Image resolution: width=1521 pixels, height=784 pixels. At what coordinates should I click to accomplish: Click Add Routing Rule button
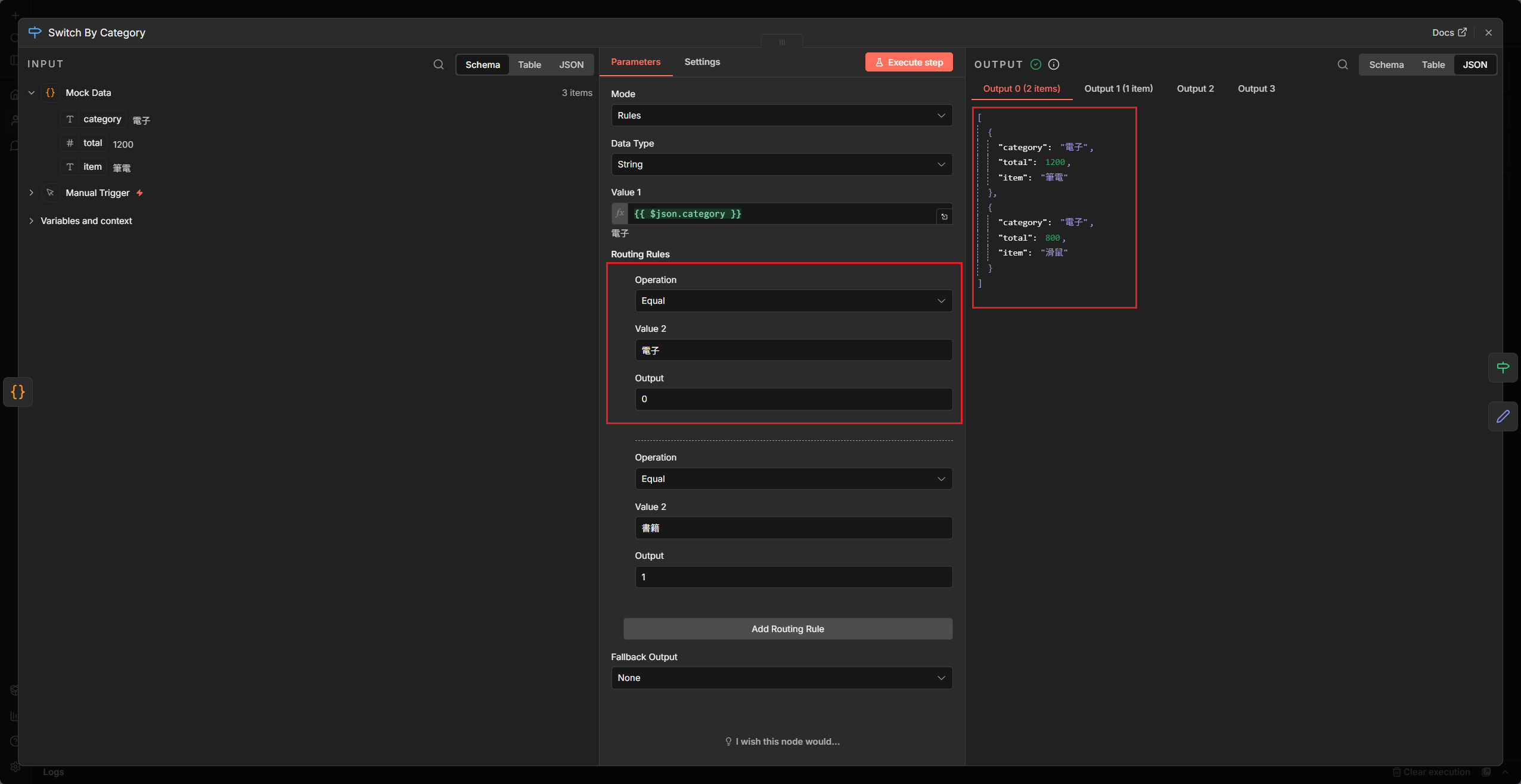[787, 629]
